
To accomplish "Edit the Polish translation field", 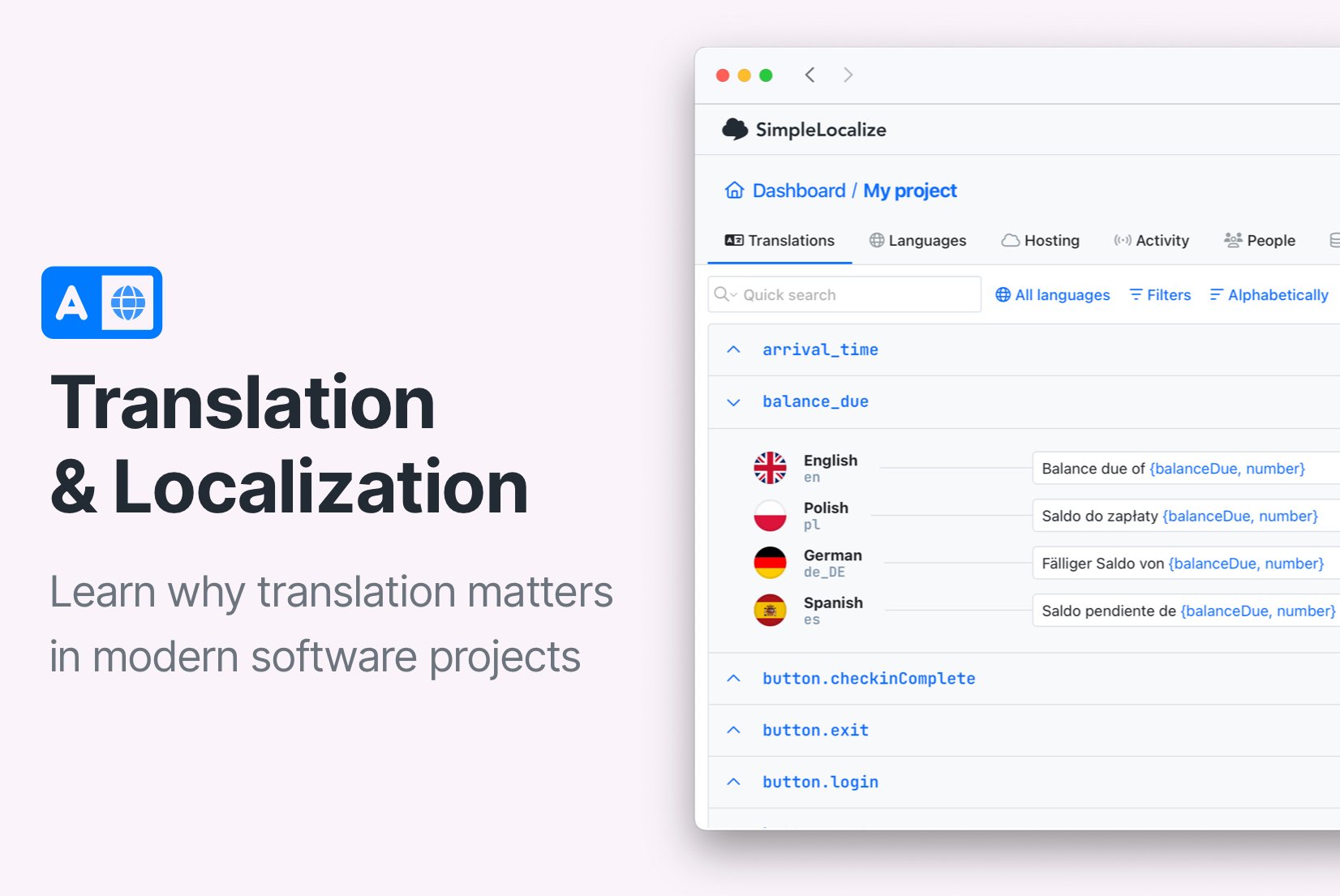I will 1186,516.
